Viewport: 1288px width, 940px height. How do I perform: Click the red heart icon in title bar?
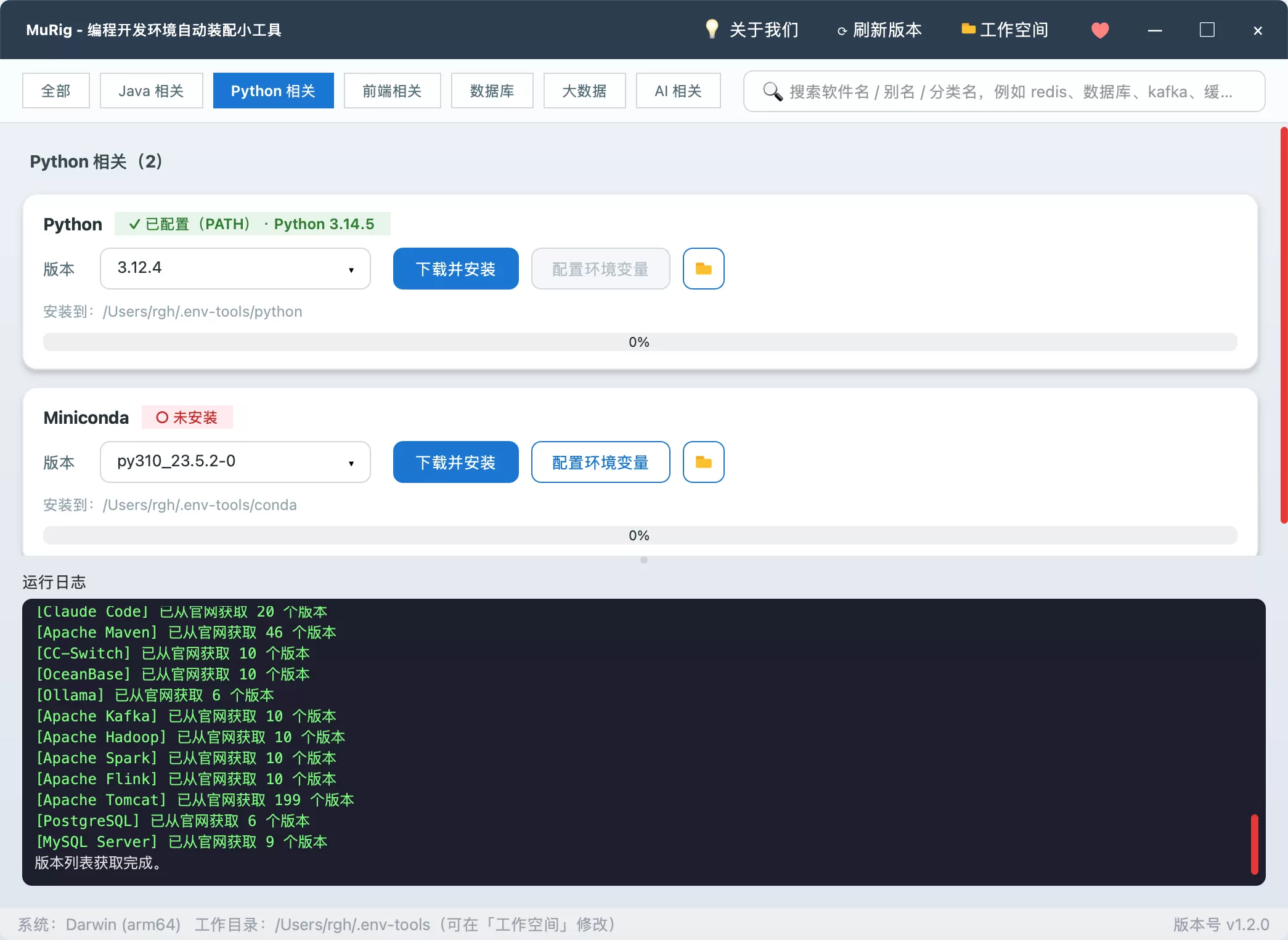[x=1100, y=30]
